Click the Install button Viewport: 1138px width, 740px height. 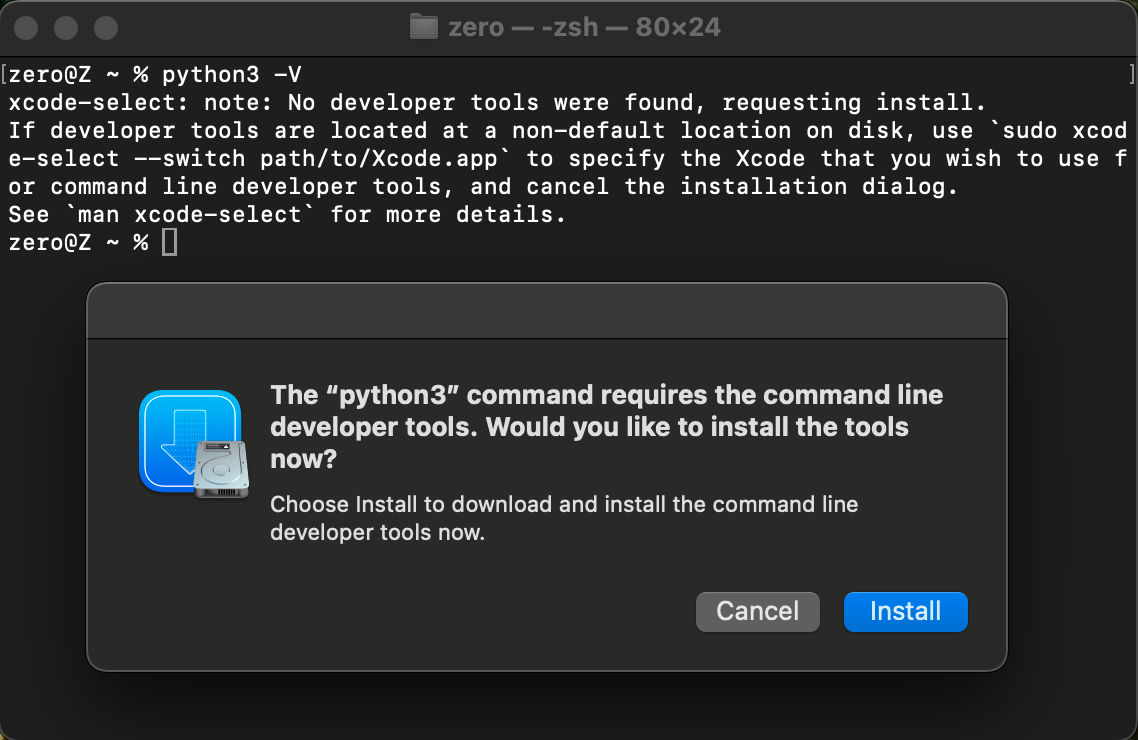tap(905, 612)
